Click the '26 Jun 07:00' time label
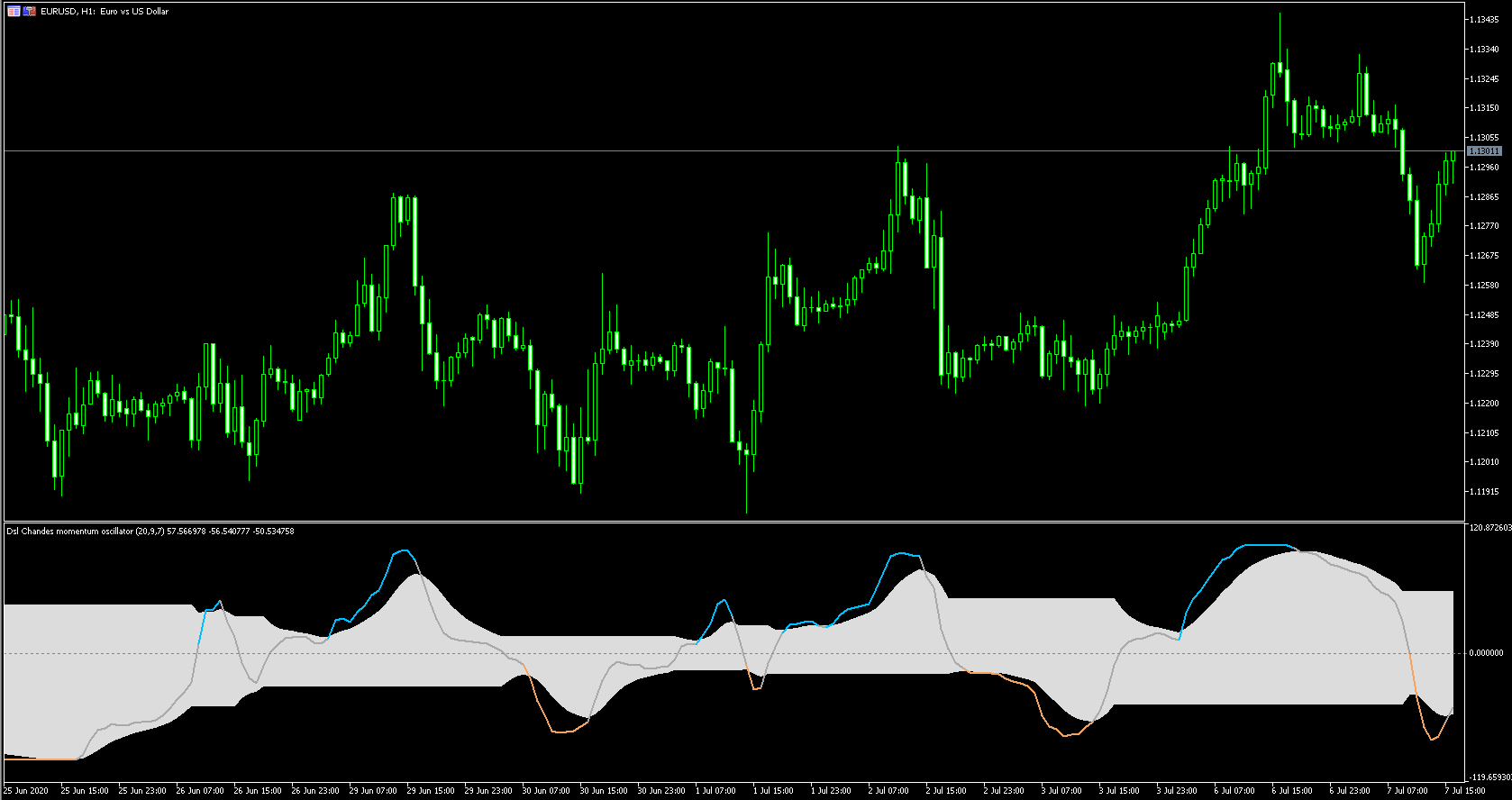The height and width of the screenshot is (800, 1512). (x=200, y=791)
